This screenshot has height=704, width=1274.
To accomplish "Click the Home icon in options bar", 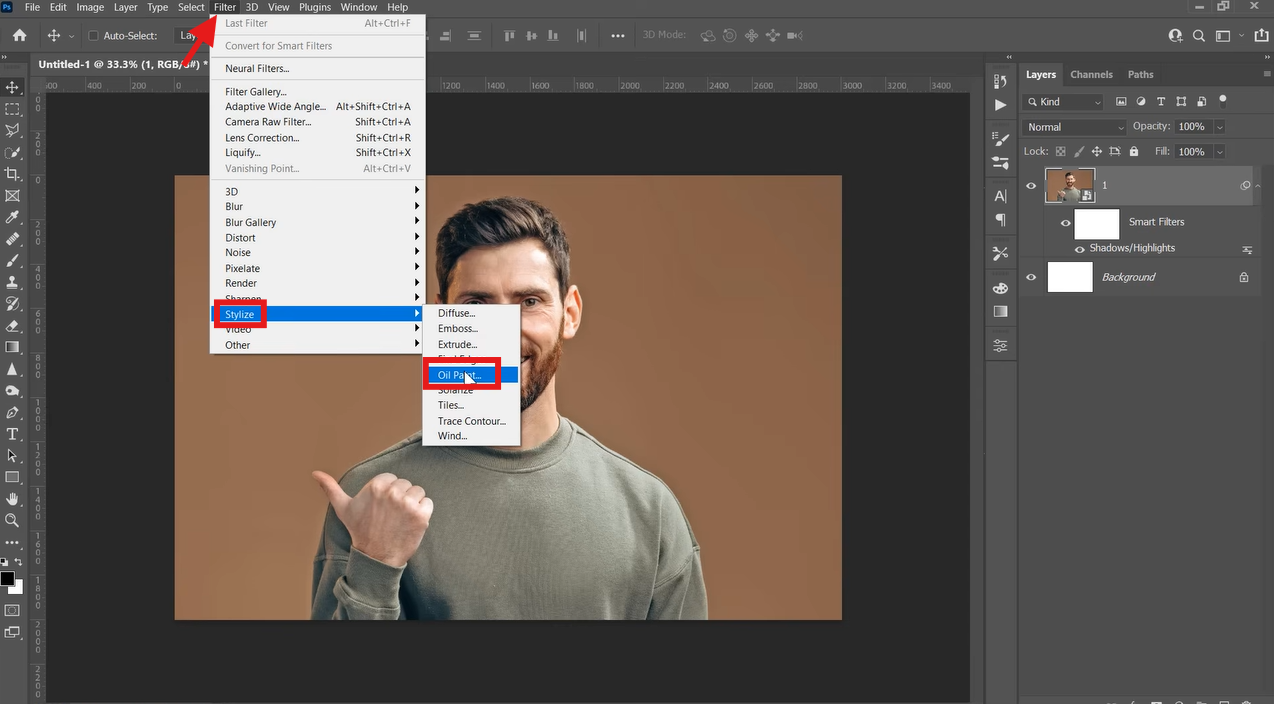I will coord(19,35).
